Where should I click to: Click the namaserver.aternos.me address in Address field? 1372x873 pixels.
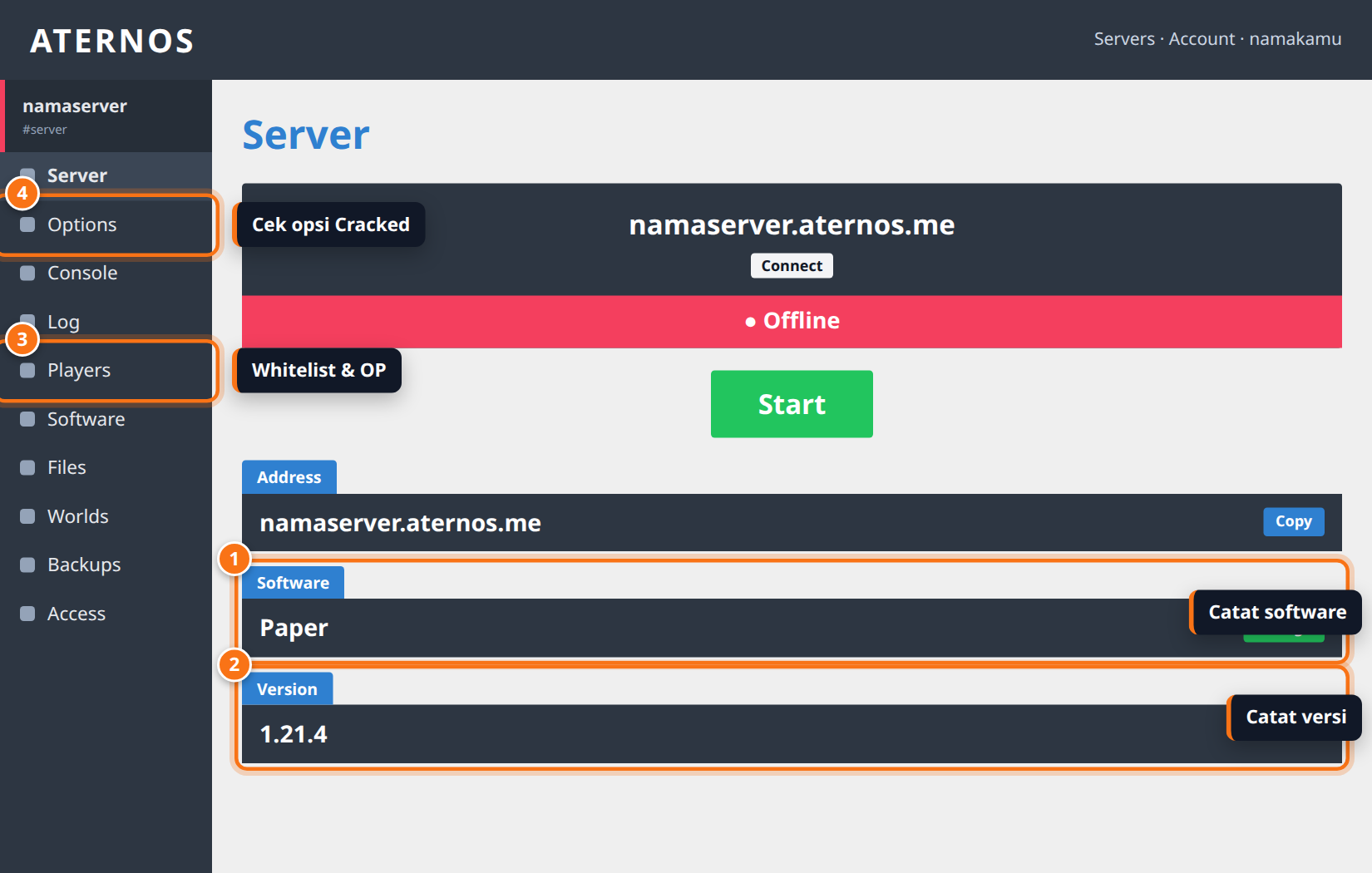pyautogui.click(x=400, y=523)
